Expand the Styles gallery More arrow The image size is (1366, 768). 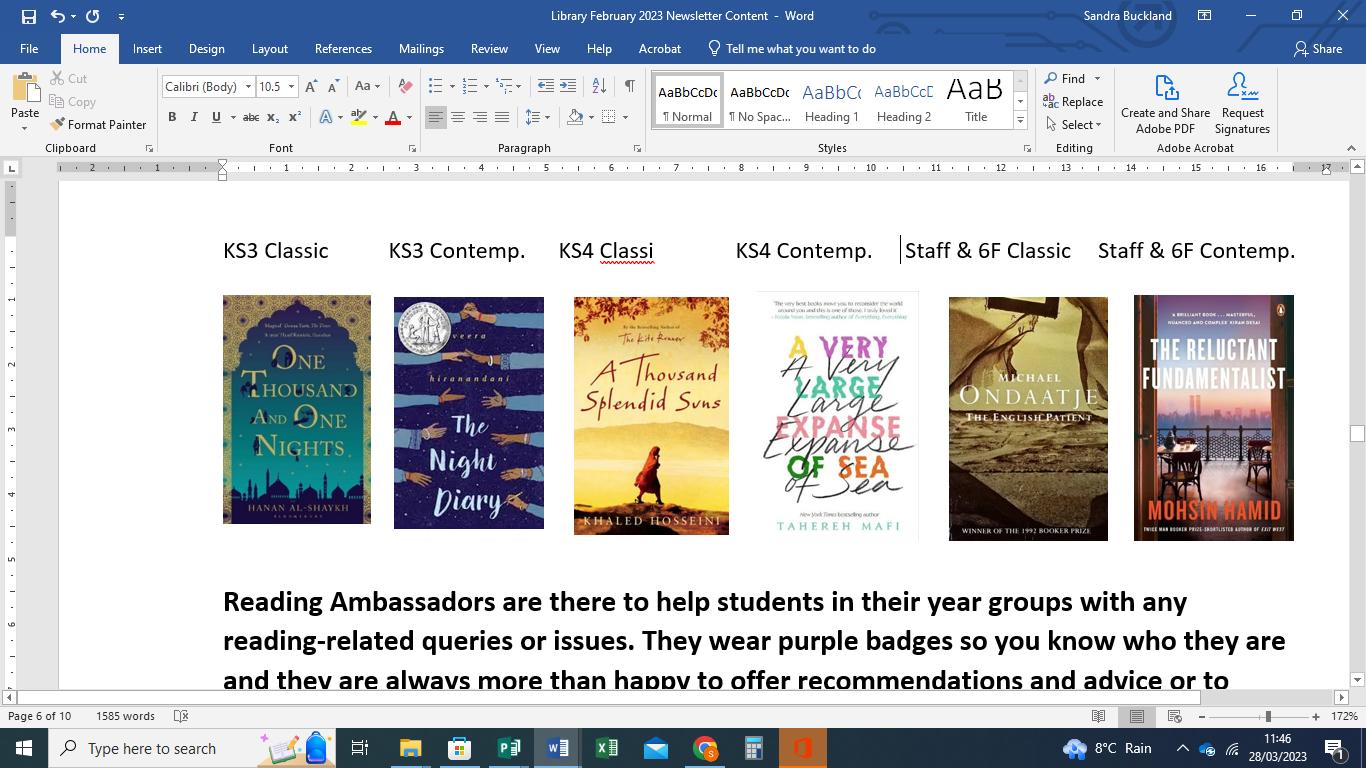(x=1020, y=120)
